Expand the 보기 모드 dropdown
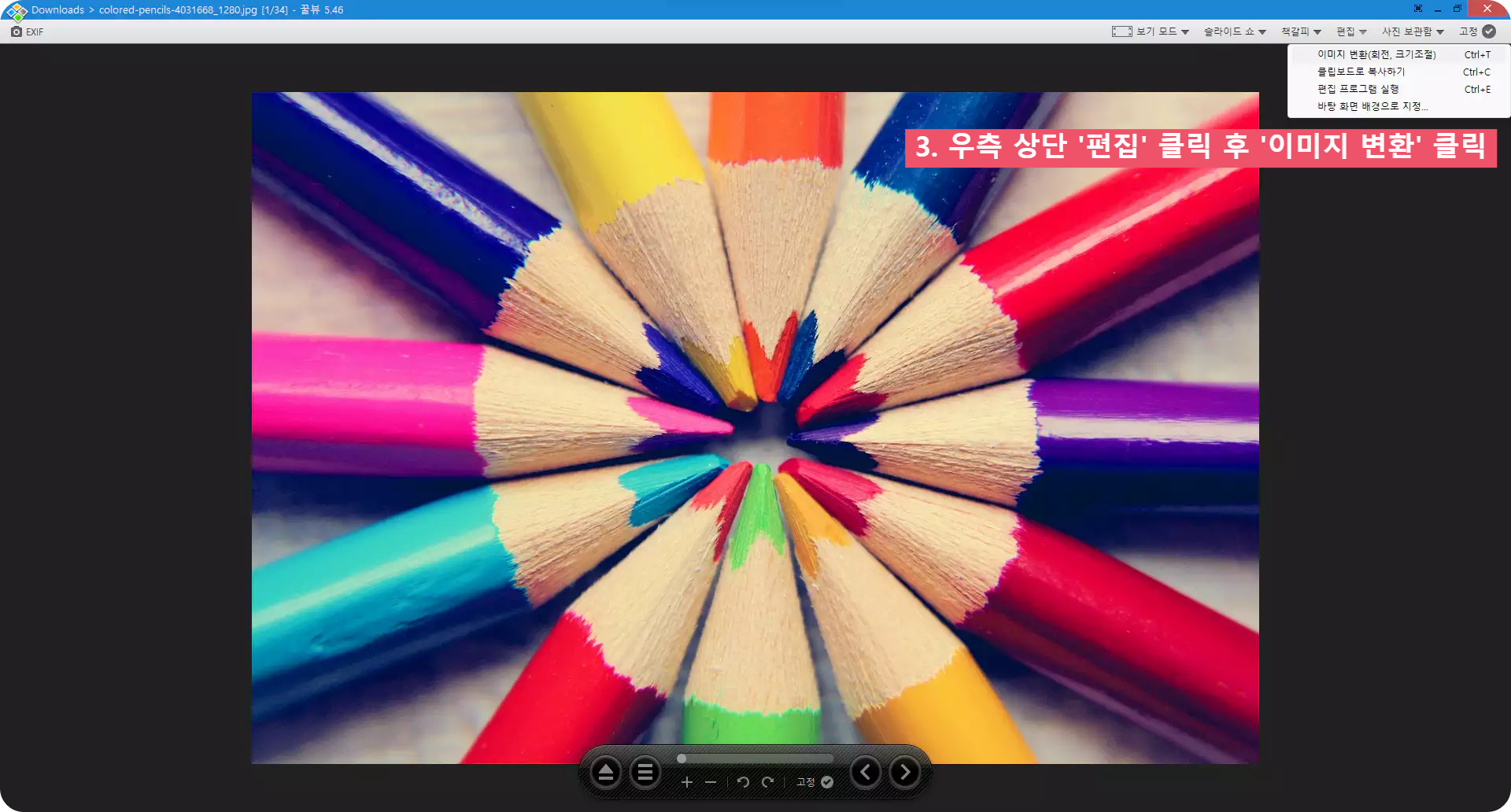1511x812 pixels. [x=1162, y=31]
